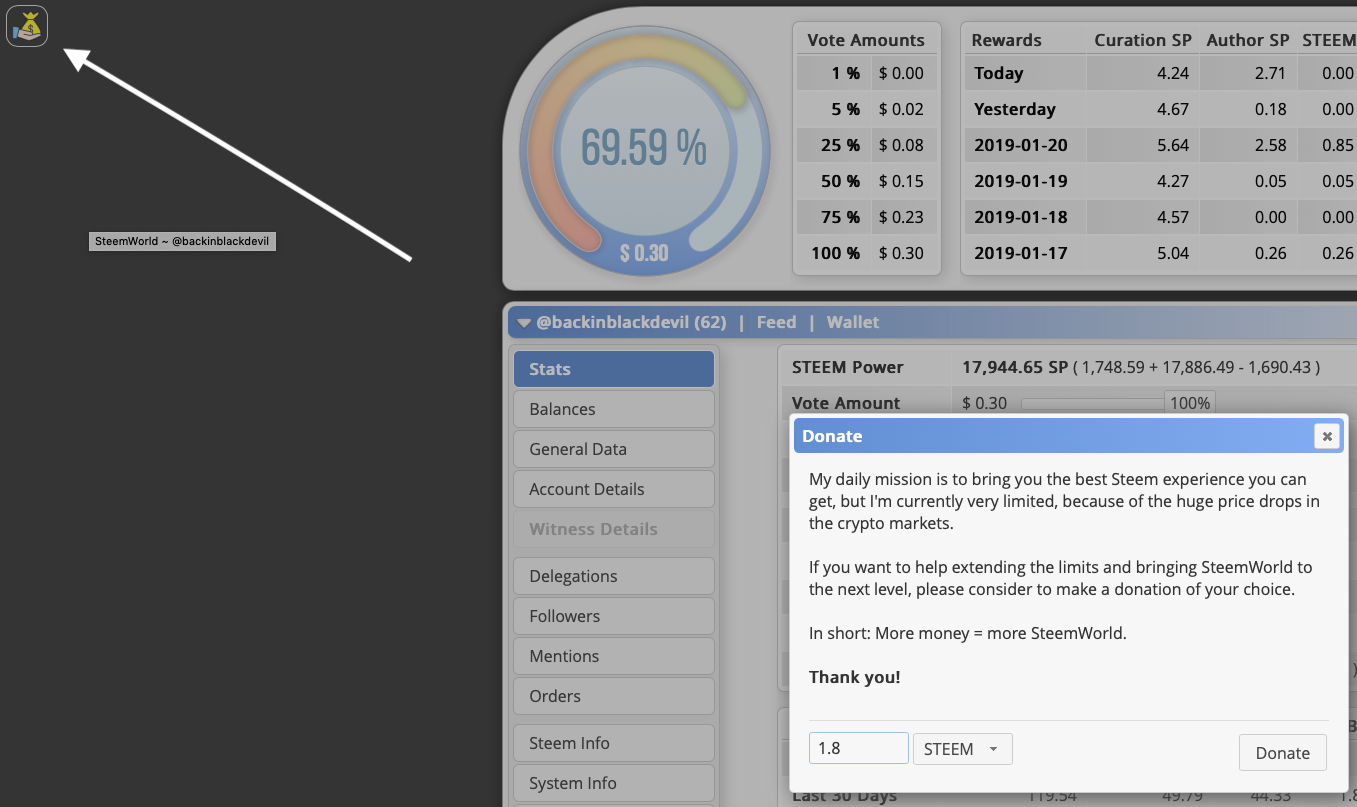This screenshot has height=807, width=1357.
Task: Open Account Details section
Action: (614, 489)
